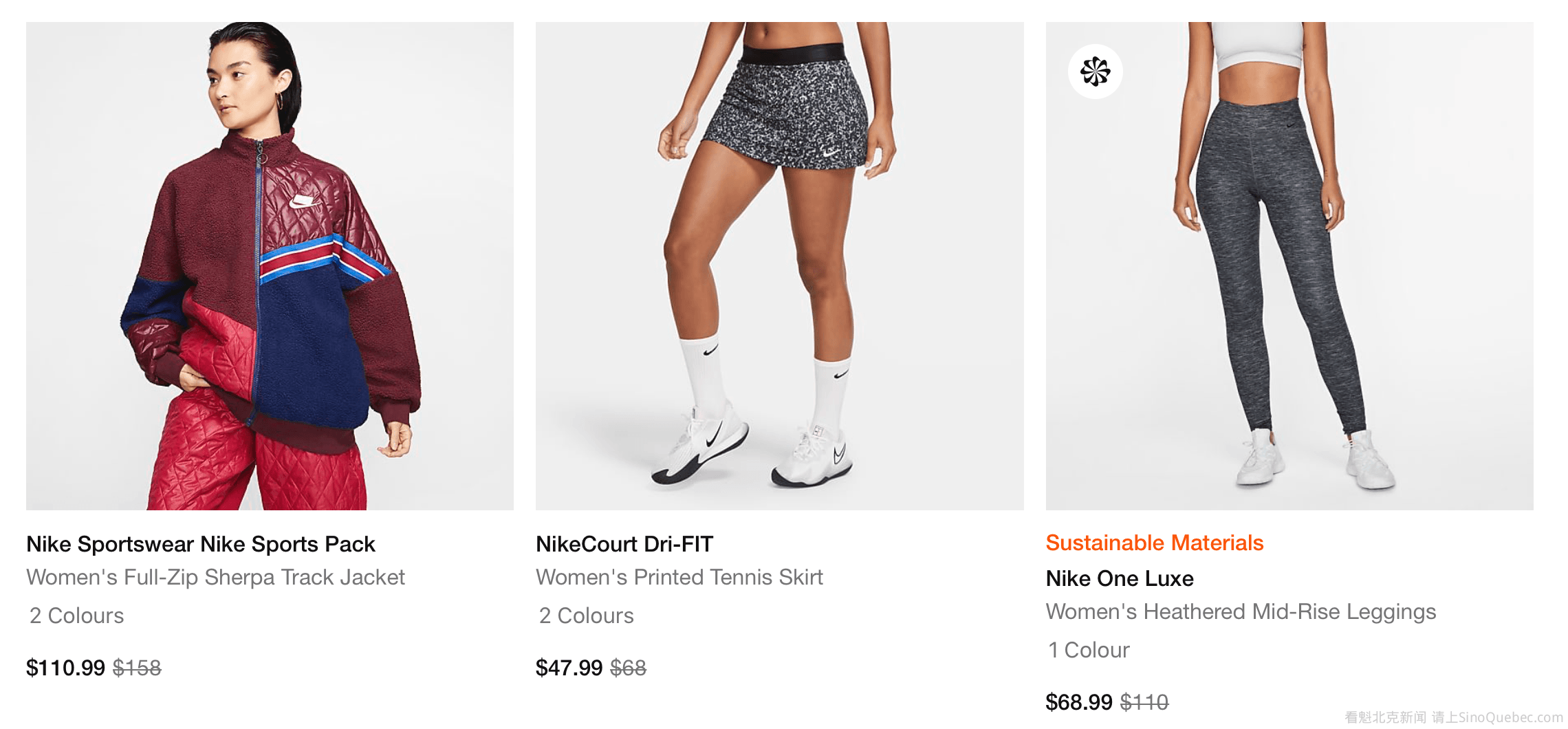Click the crossed-out $158 original price
1568x729 pixels.
pos(137,668)
